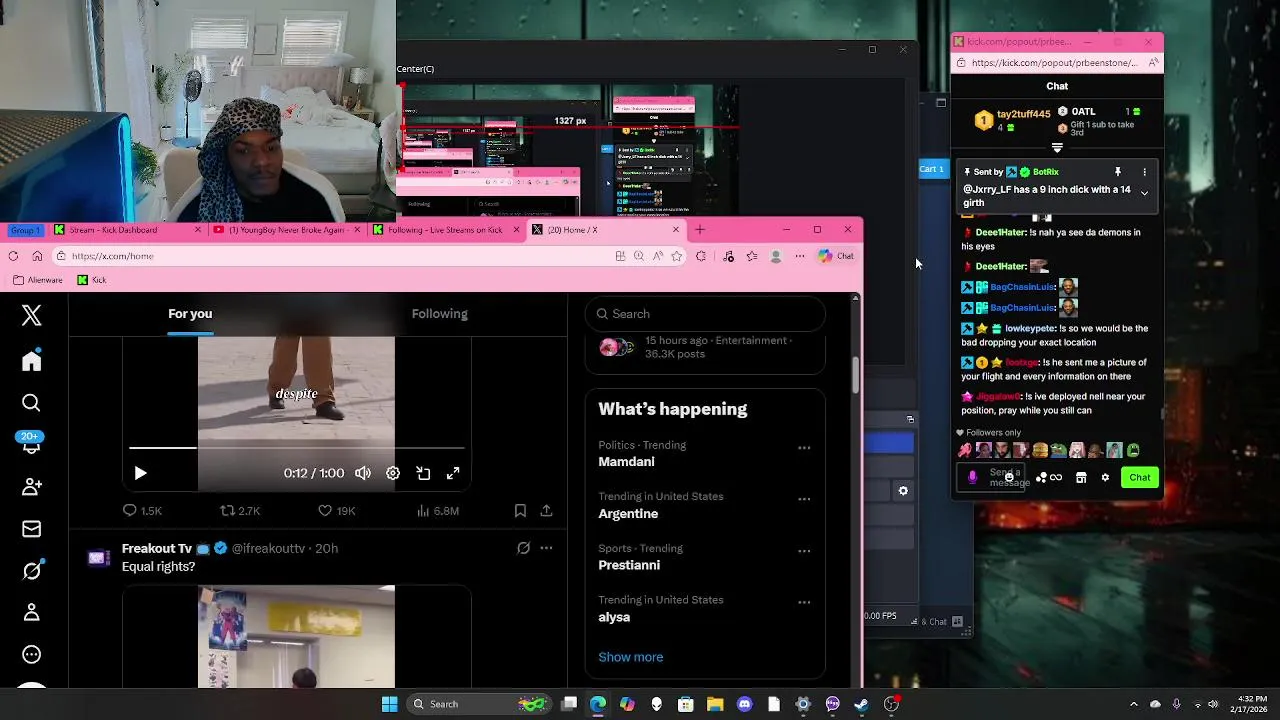Add x.com page to browser favorites star

(x=677, y=256)
